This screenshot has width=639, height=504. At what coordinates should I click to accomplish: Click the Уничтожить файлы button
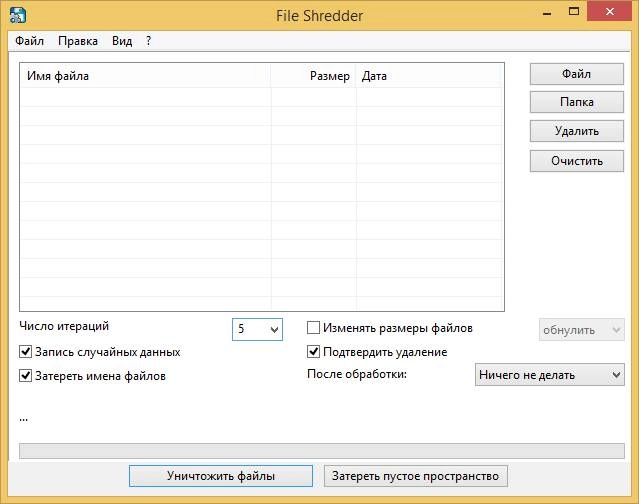click(x=221, y=476)
